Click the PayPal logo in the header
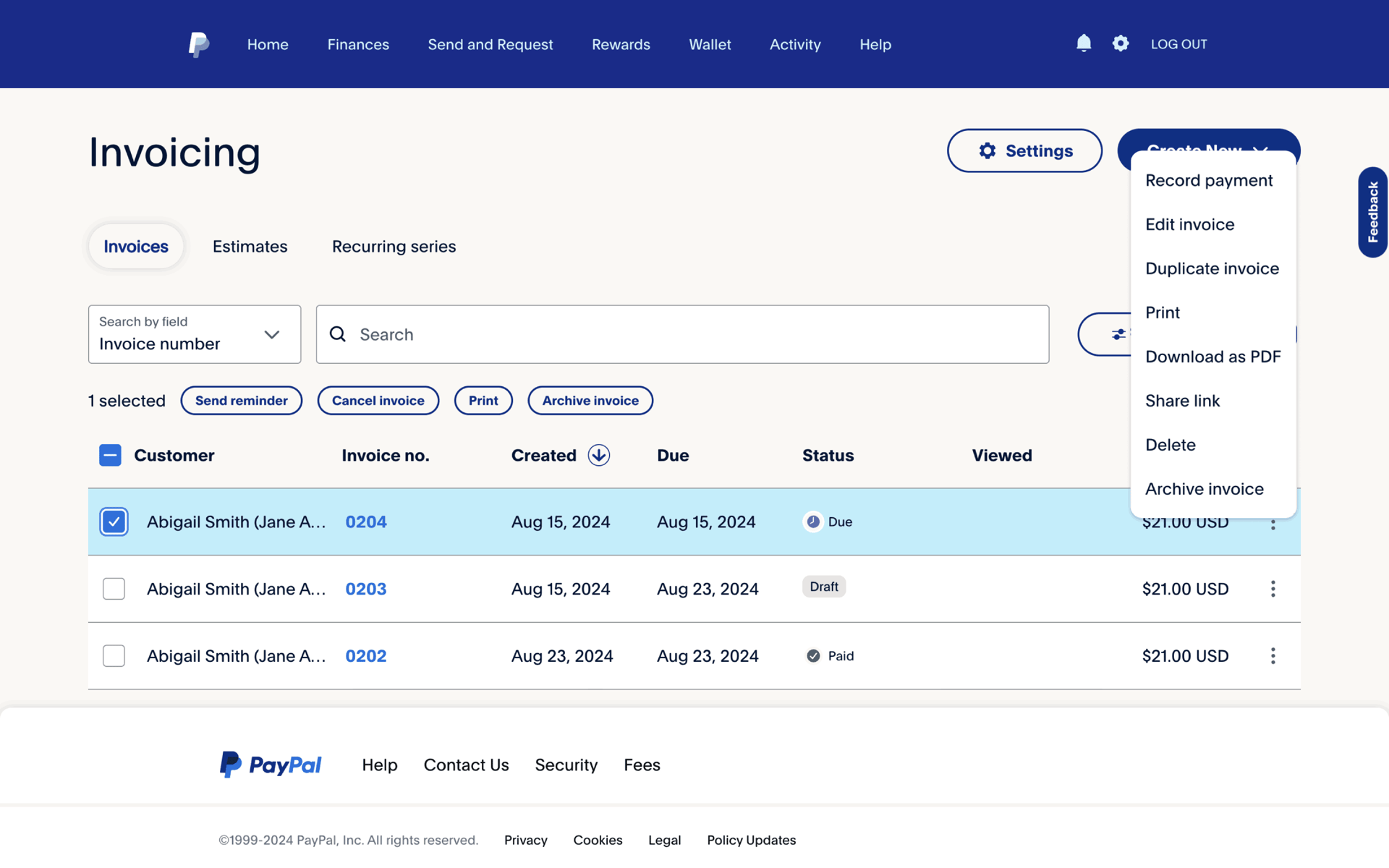 pyautogui.click(x=199, y=44)
